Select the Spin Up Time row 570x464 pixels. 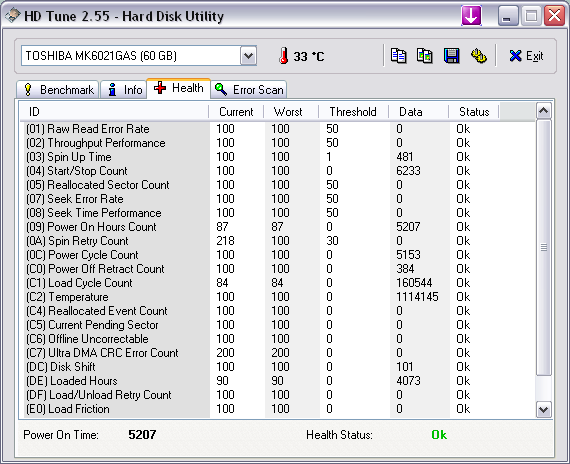click(x=278, y=157)
